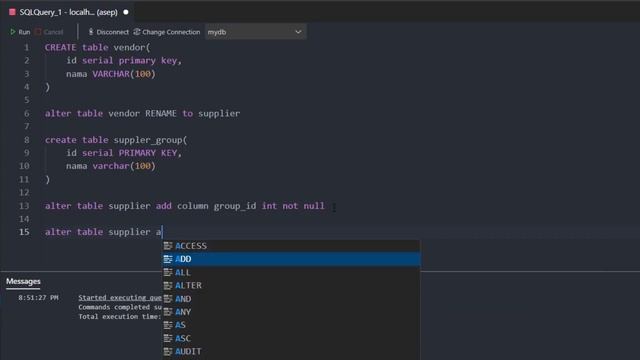Image resolution: width=640 pixels, height=360 pixels.
Task: Choose ADD from the autocomplete list
Action: pos(291,259)
